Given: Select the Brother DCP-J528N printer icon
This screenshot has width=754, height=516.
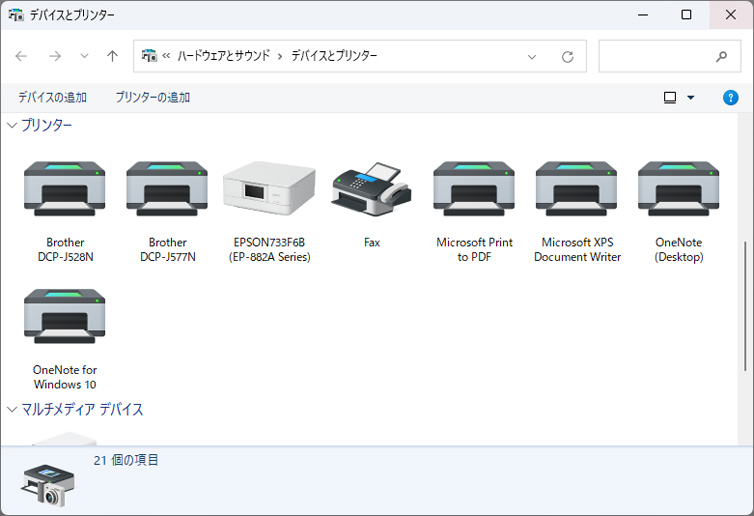Looking at the screenshot, I should 64,188.
